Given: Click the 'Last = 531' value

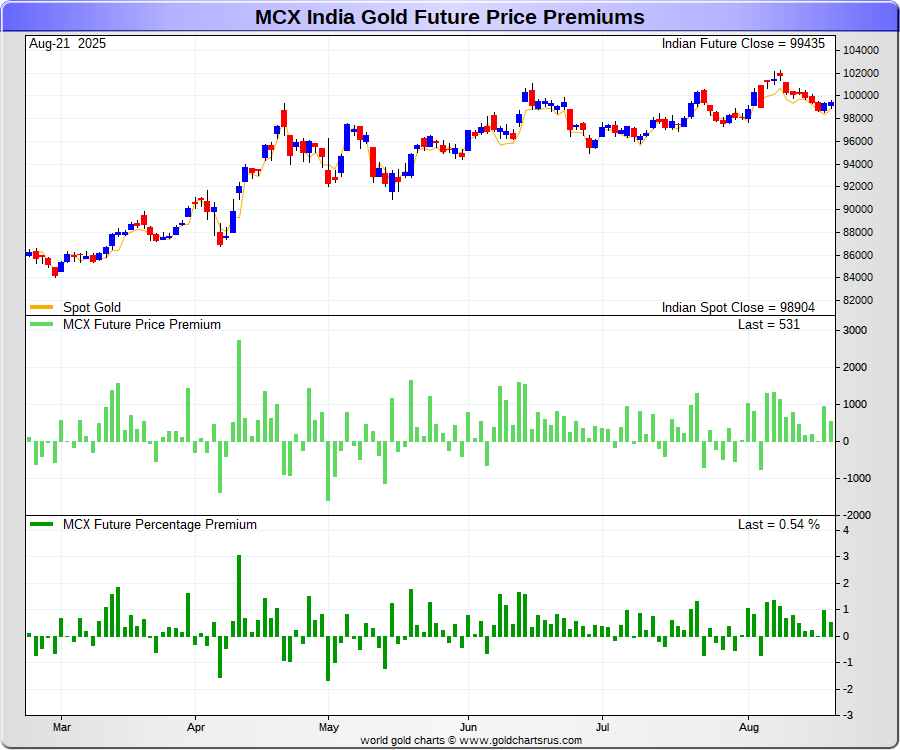Looking at the screenshot, I should point(769,325).
